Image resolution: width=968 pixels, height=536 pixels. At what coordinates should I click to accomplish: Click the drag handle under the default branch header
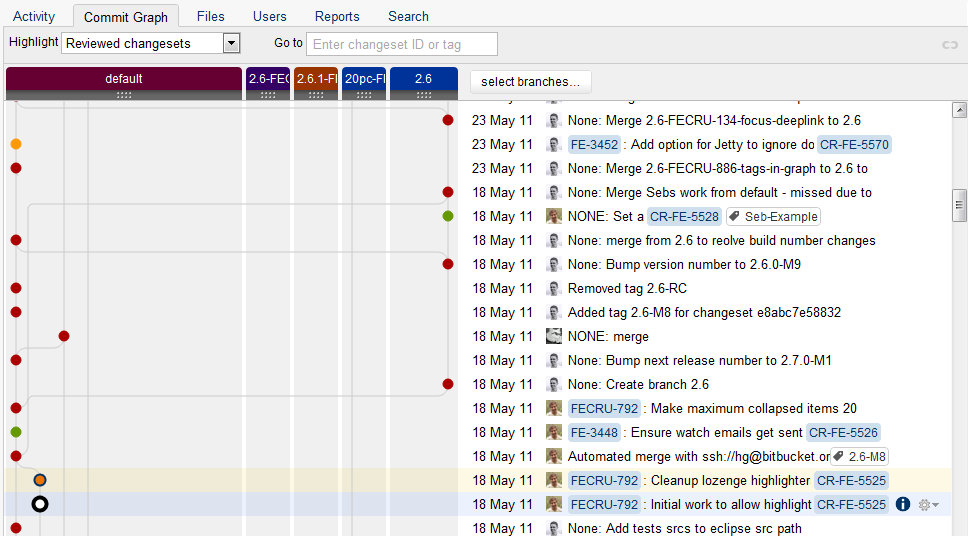[x=124, y=95]
